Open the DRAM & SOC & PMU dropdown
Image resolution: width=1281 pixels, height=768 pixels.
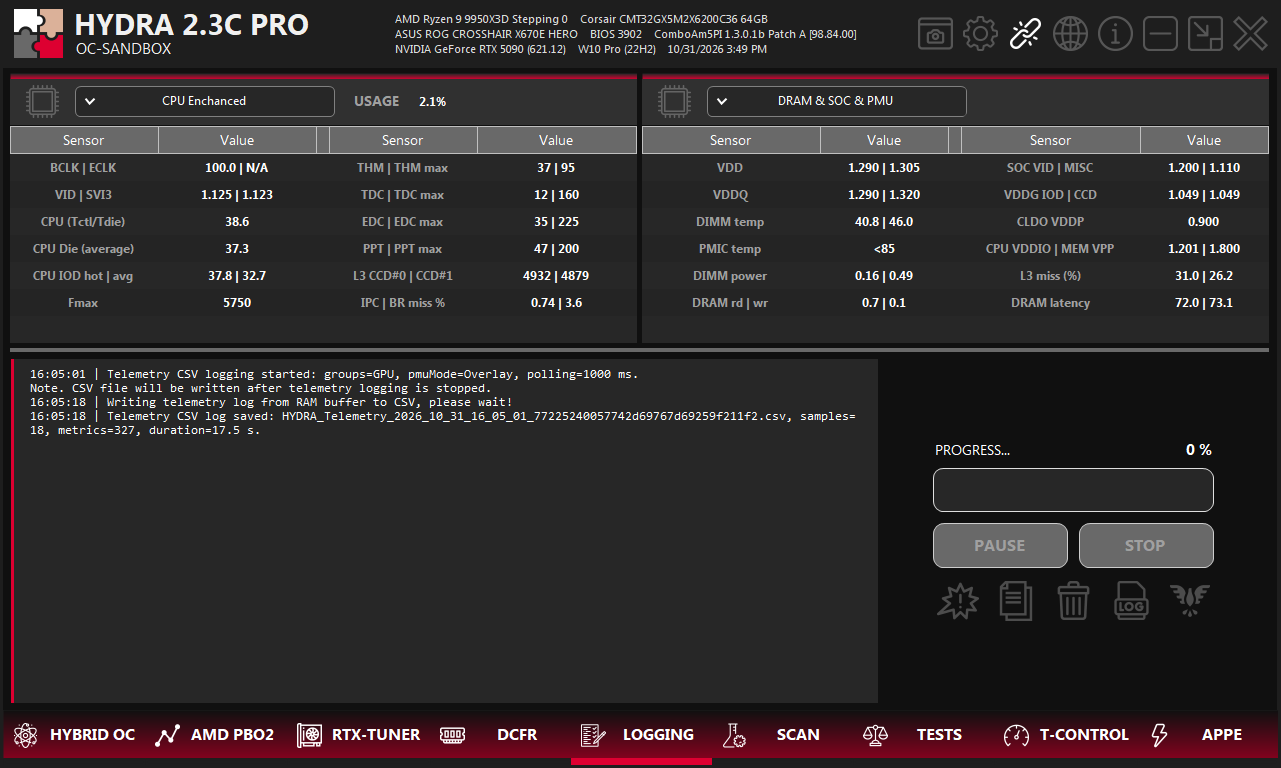[837, 101]
